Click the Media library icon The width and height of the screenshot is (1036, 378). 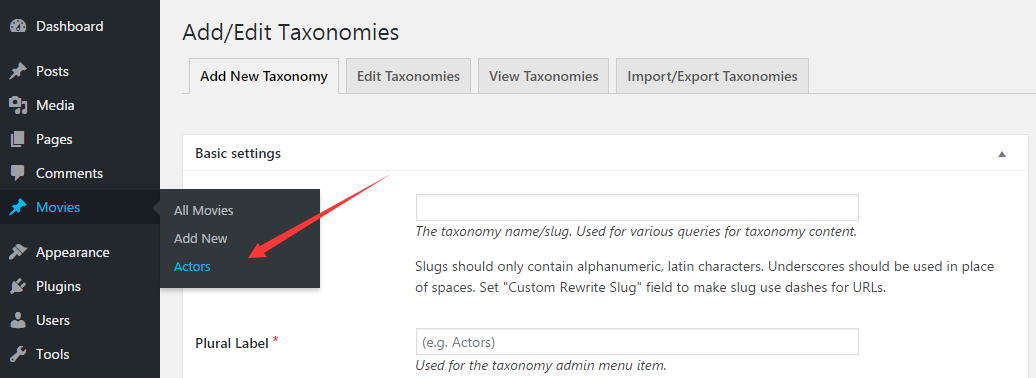pos(18,106)
